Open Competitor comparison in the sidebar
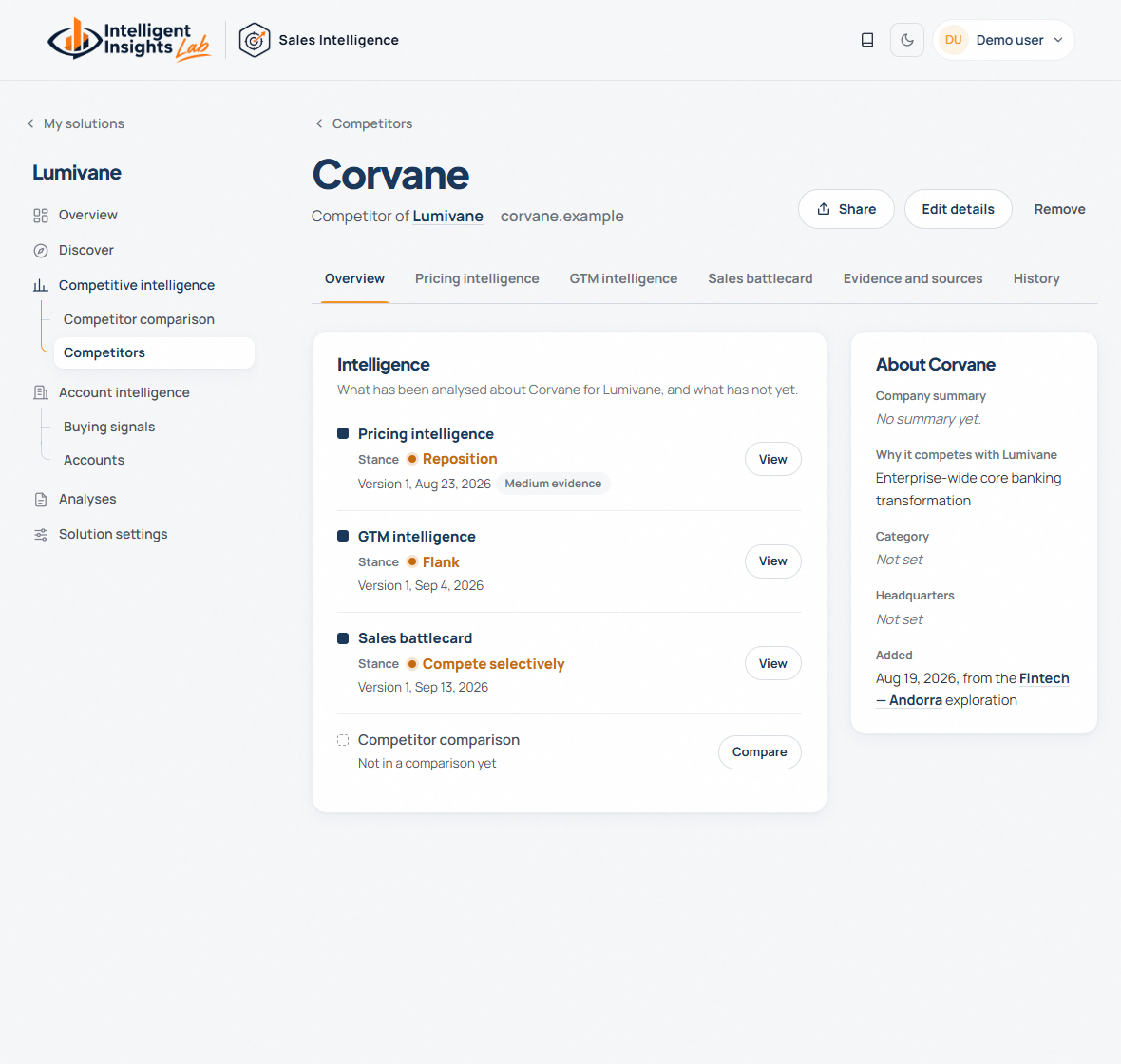Screen dimensions: 1121x1064 pyautogui.click(x=139, y=319)
